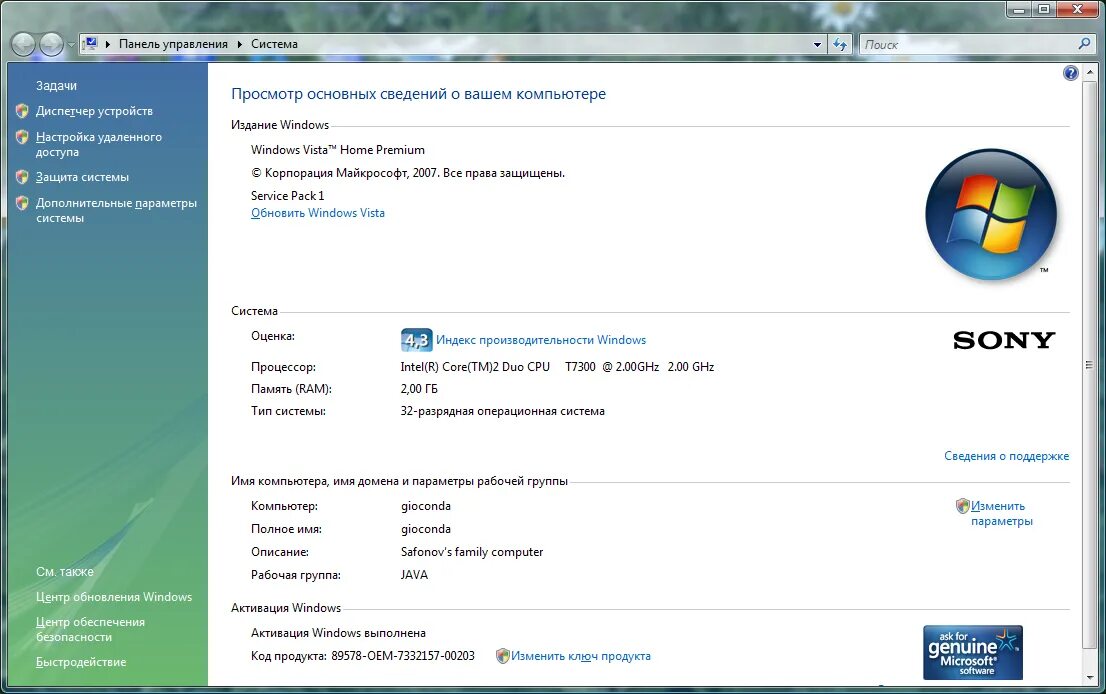This screenshot has width=1106, height=694.
Task: Click the magnifier search icon
Action: click(1084, 44)
